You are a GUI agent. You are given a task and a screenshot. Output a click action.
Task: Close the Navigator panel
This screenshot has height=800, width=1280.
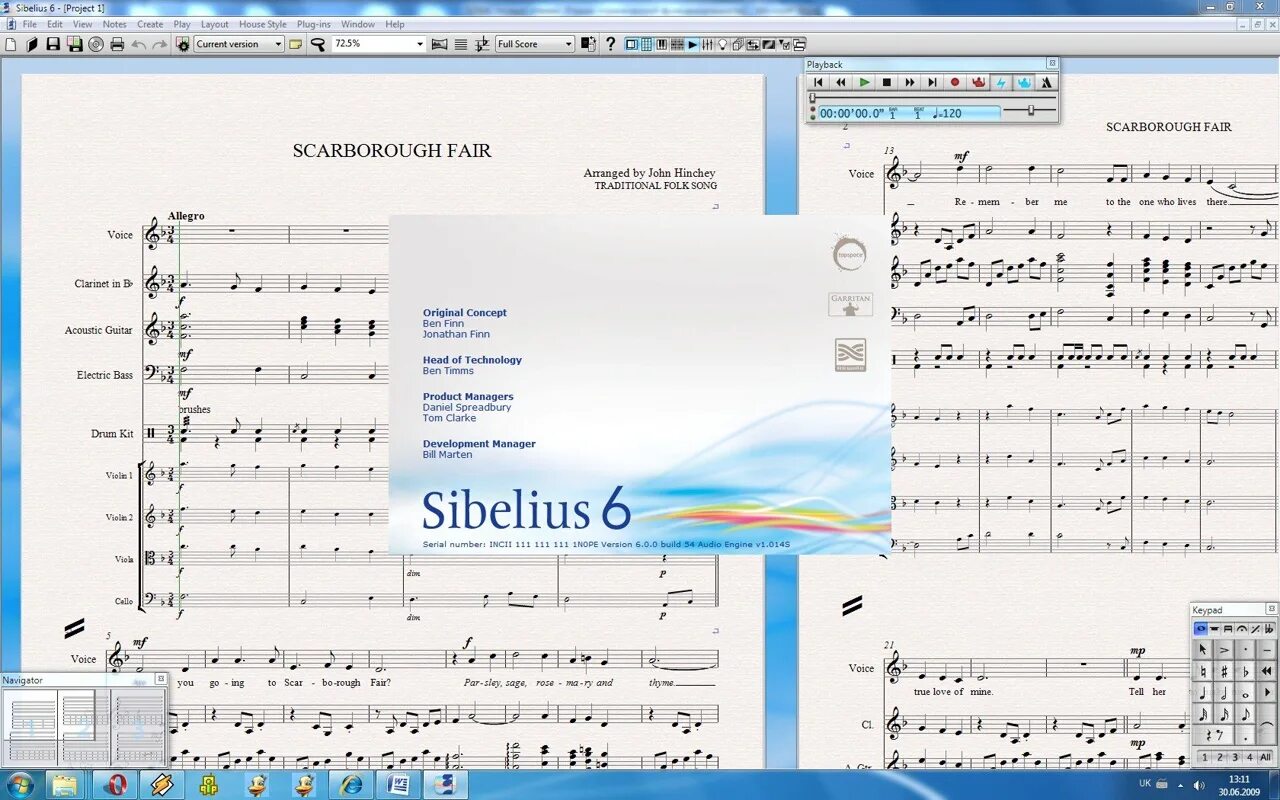point(160,679)
